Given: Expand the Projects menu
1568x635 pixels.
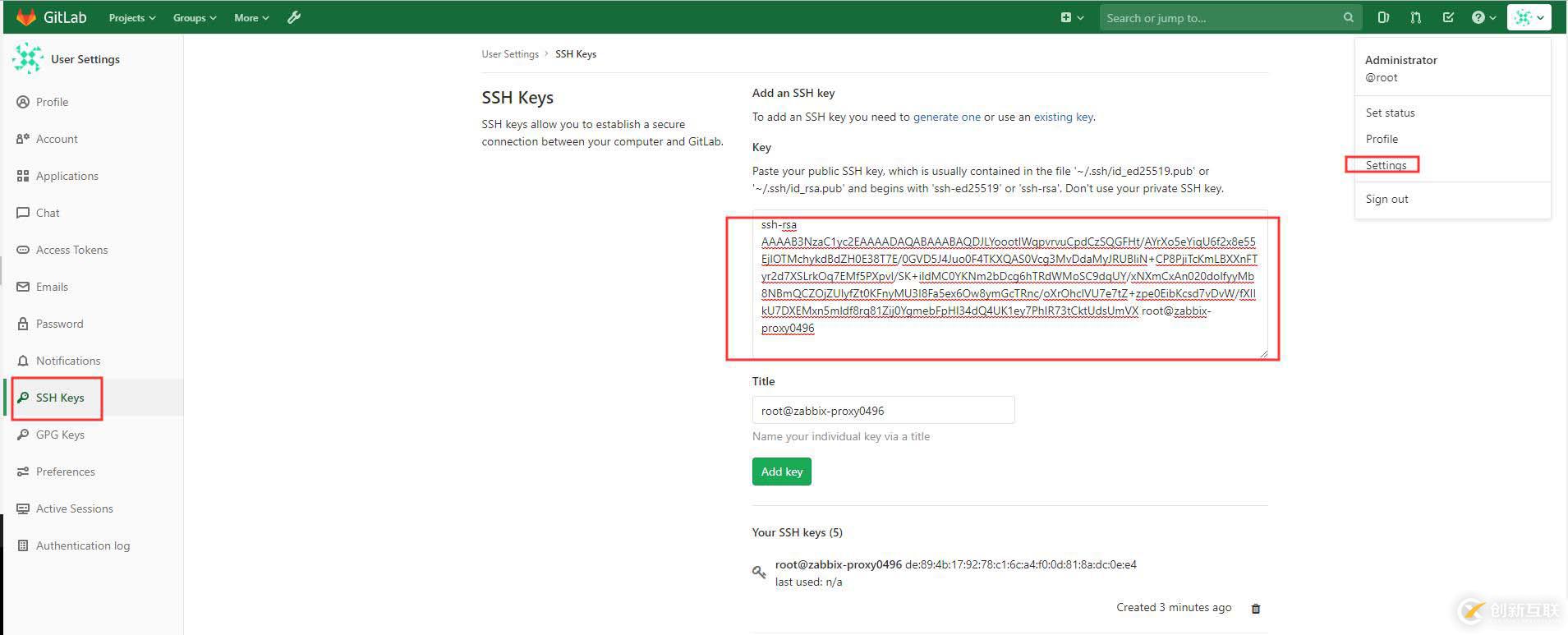Looking at the screenshot, I should click(131, 18).
